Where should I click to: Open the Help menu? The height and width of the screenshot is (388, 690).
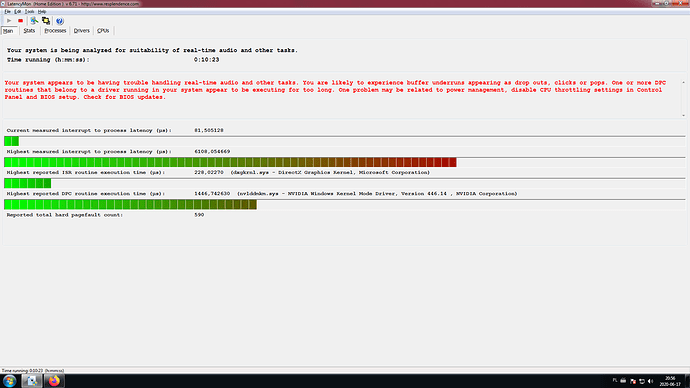(x=42, y=11)
